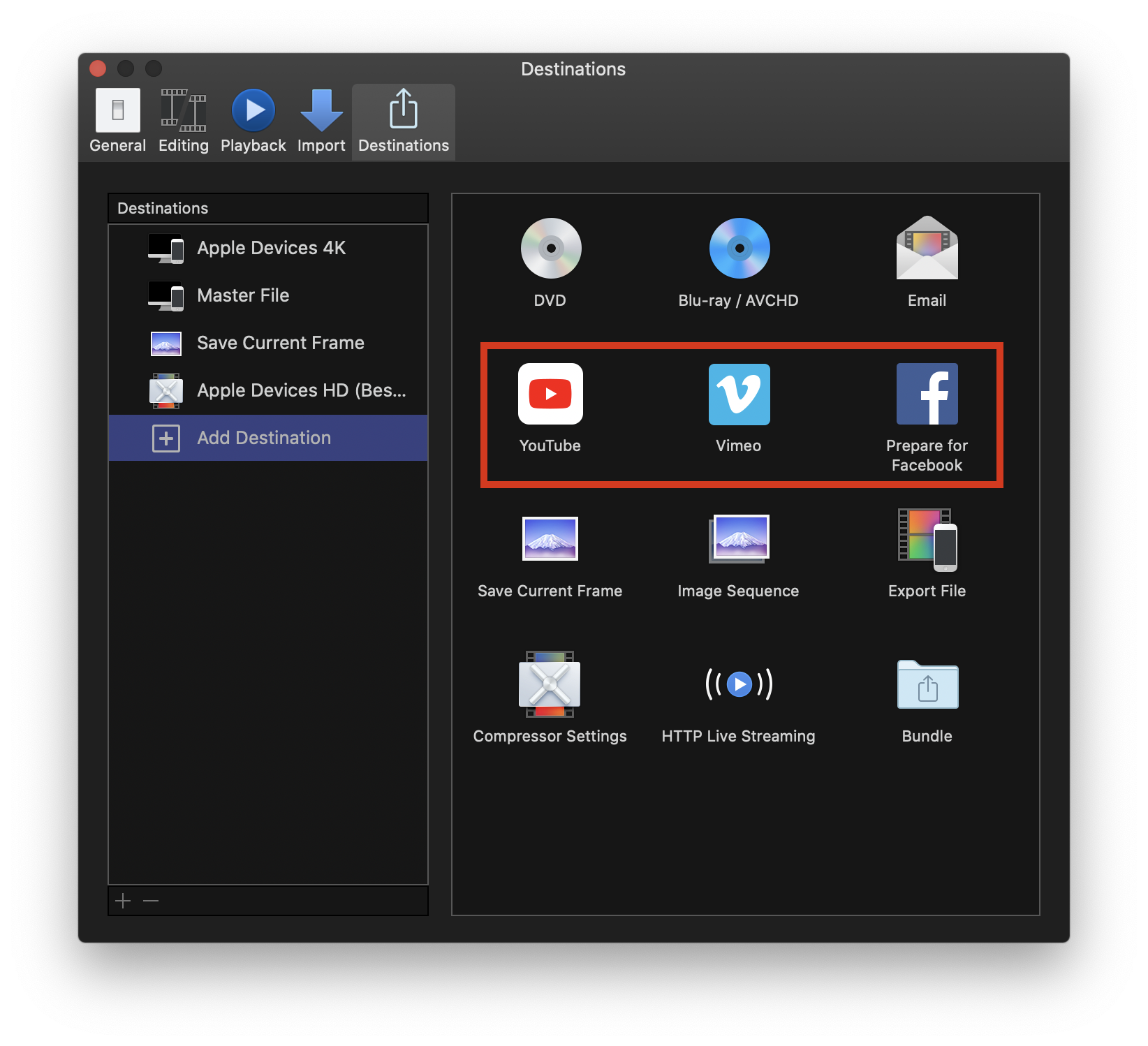Select the Image Sequence icon

(739, 538)
